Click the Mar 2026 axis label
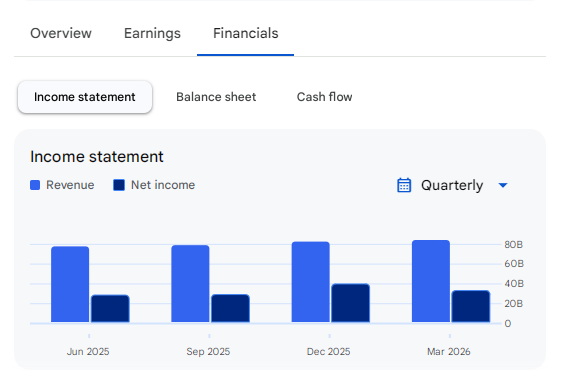The height and width of the screenshot is (379, 565). pyautogui.click(x=449, y=352)
